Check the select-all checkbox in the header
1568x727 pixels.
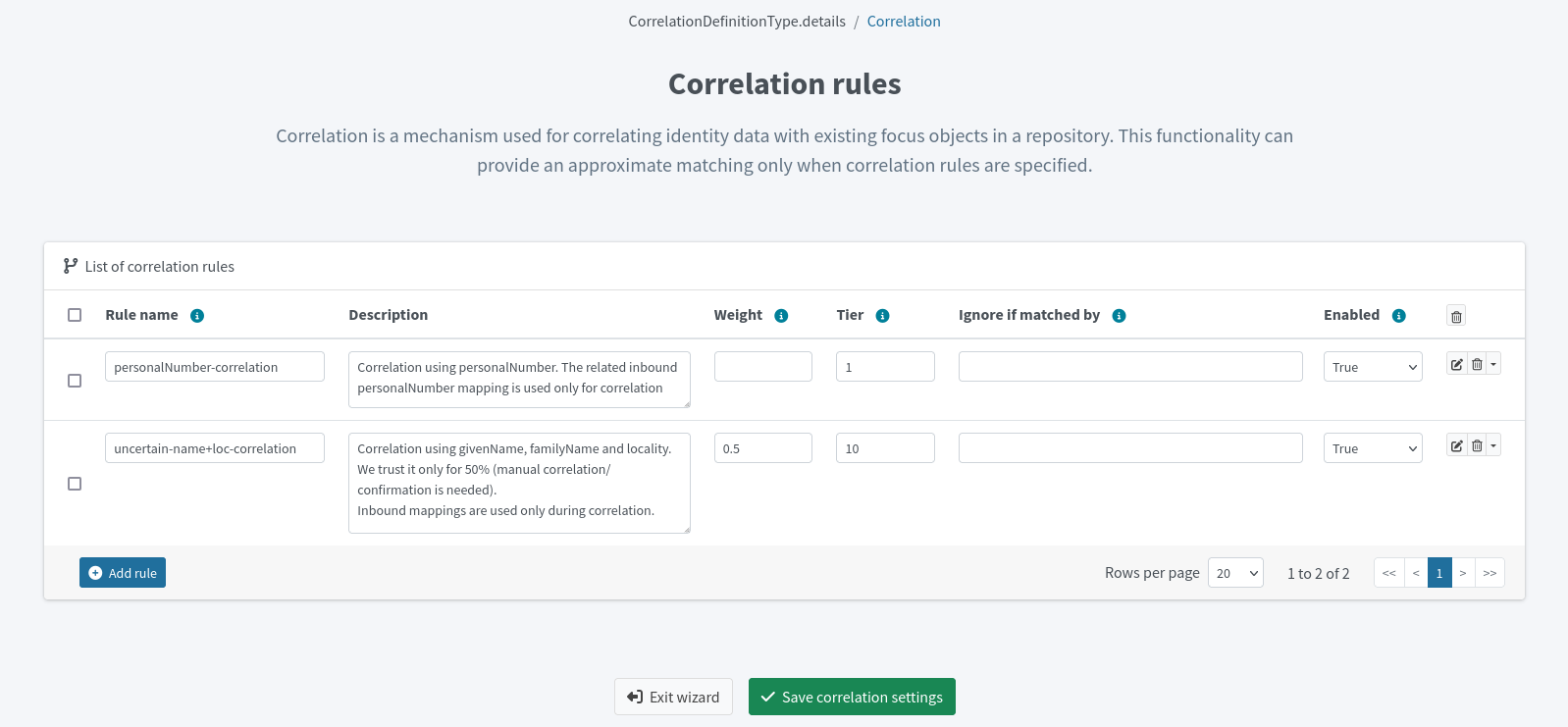[75, 315]
